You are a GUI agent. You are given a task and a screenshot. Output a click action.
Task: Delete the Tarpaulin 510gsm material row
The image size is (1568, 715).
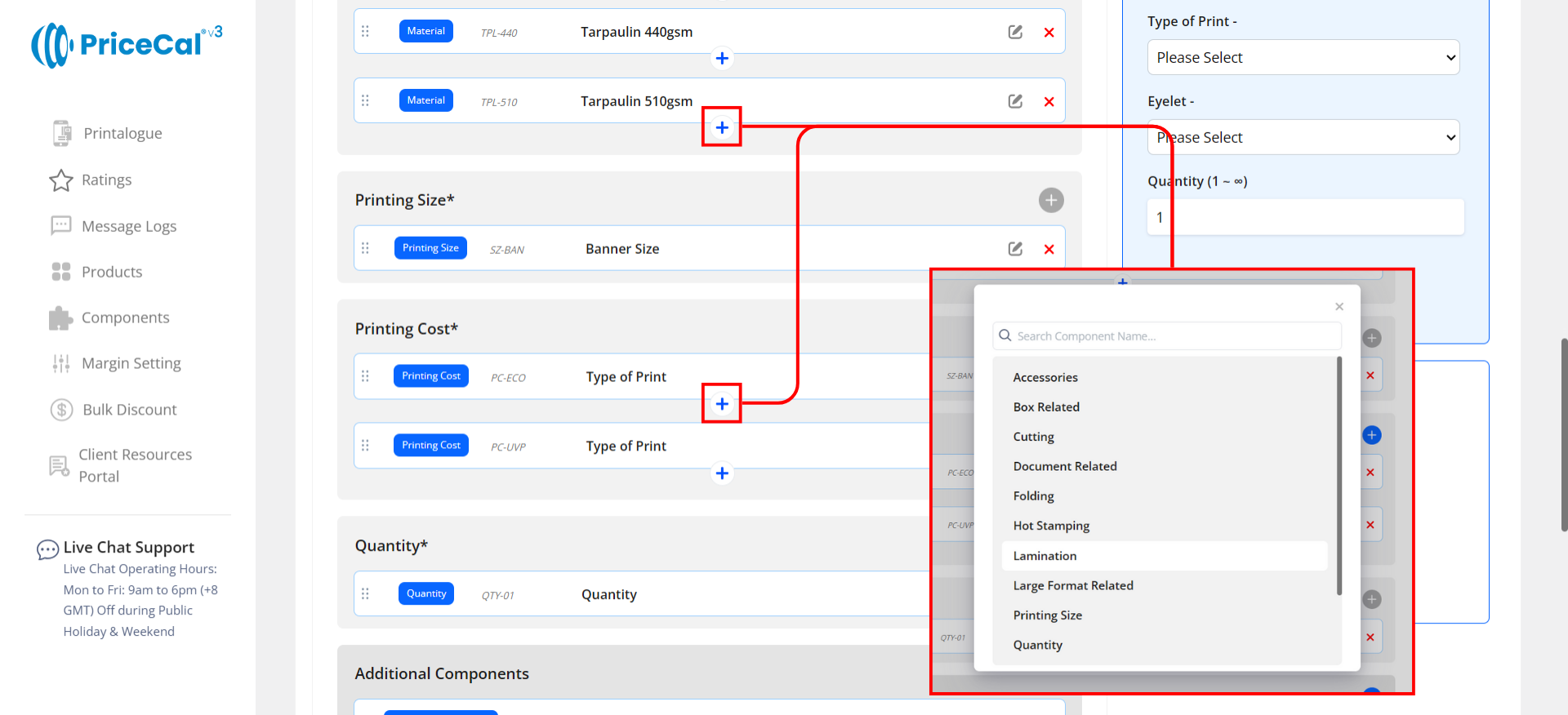click(1049, 102)
